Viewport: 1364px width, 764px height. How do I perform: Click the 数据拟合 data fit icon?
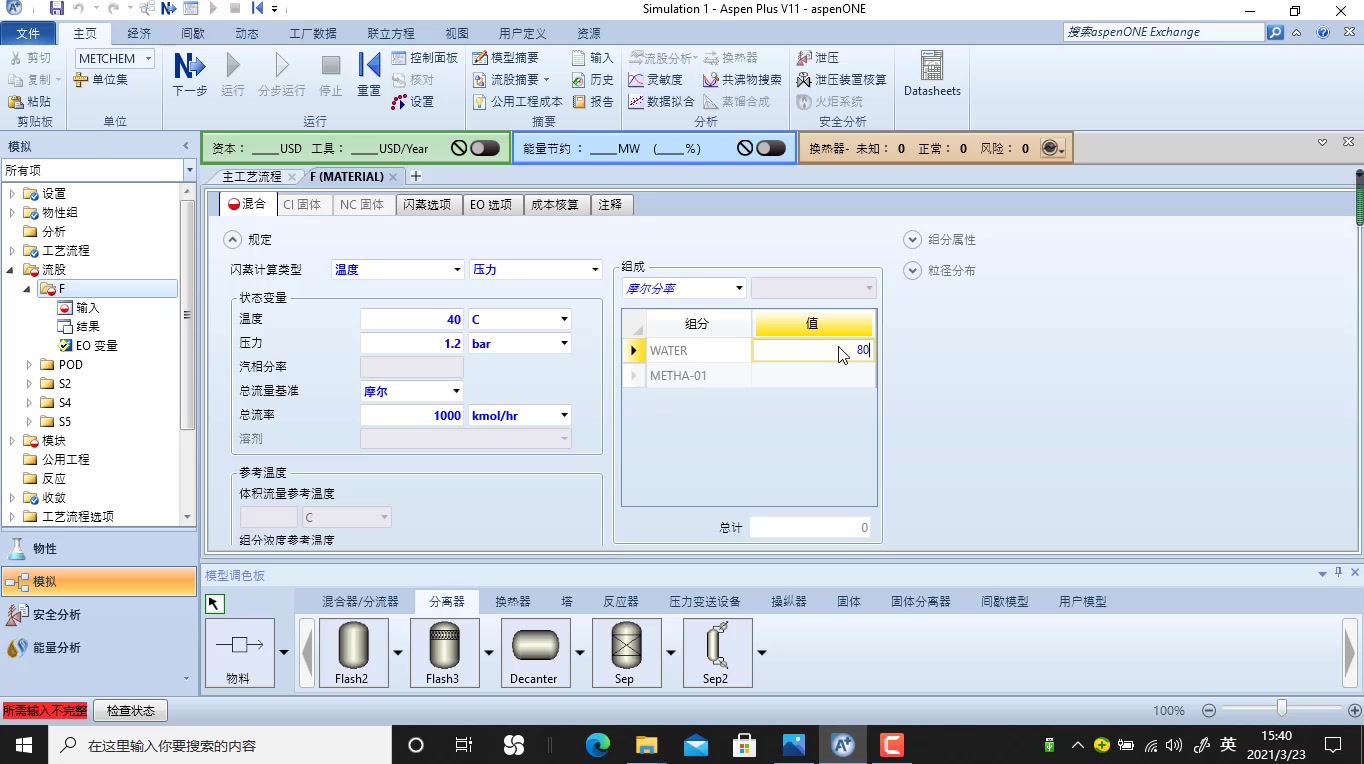coord(660,100)
